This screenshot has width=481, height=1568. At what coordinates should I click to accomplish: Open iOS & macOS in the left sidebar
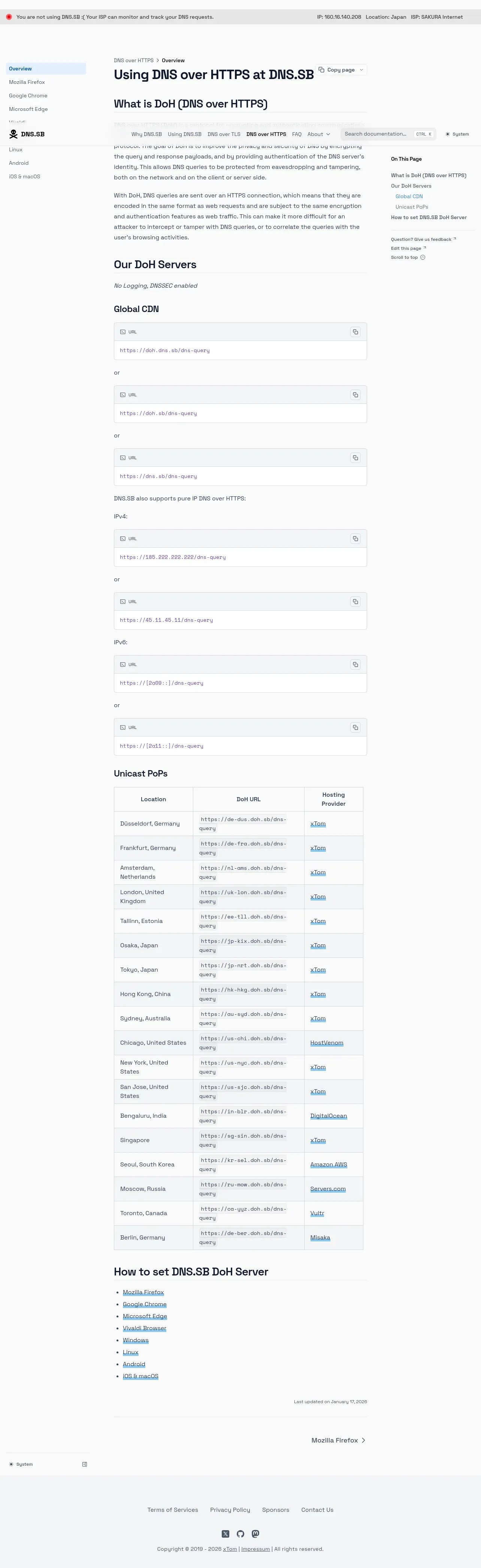pos(46,176)
